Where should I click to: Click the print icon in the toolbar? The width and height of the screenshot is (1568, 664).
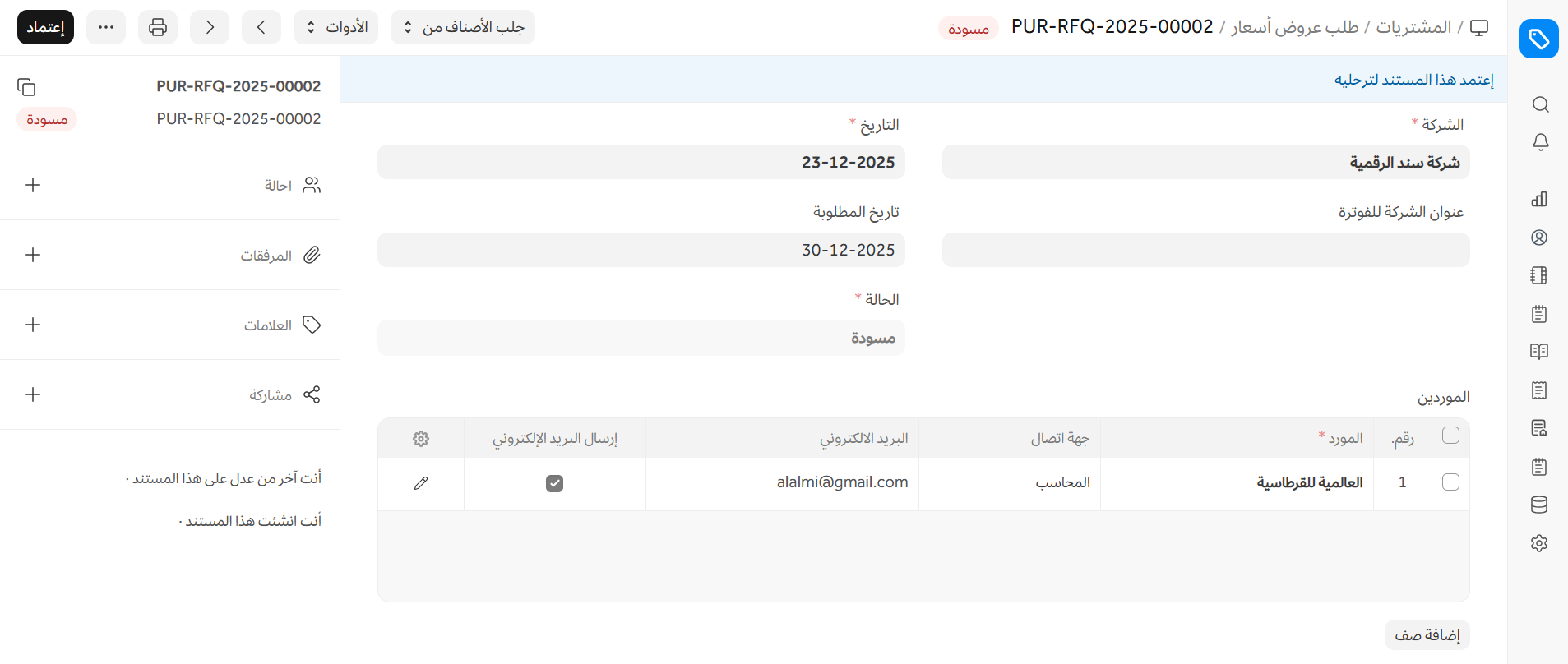(158, 27)
